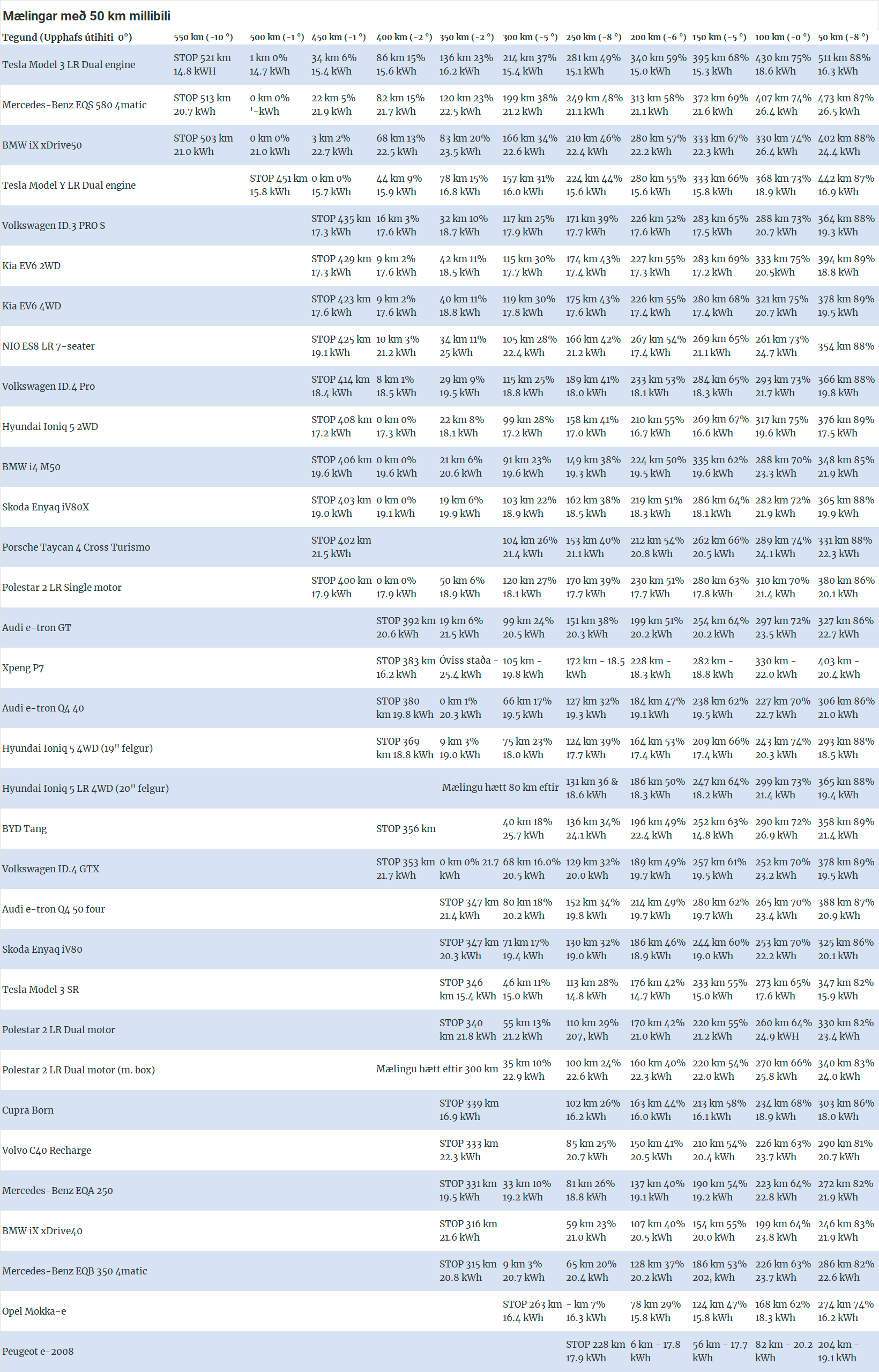This screenshot has width=879, height=1372.
Task: Select the 'Tesla Model 3 SR' row name
Action: coord(41,990)
